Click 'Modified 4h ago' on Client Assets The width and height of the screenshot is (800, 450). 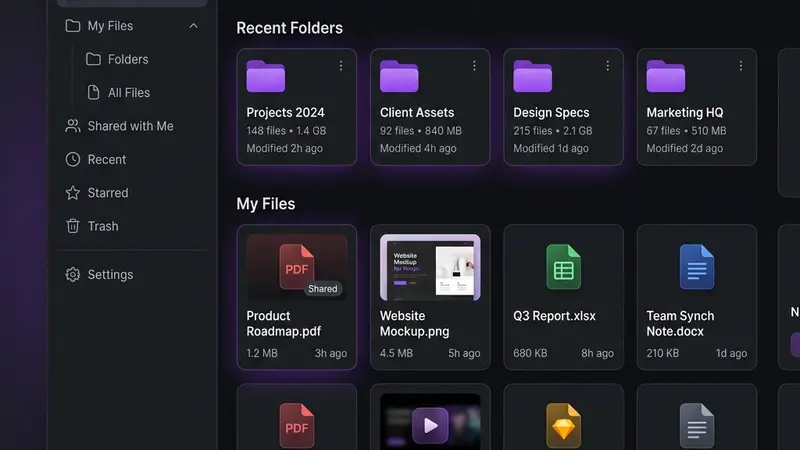[418, 148]
